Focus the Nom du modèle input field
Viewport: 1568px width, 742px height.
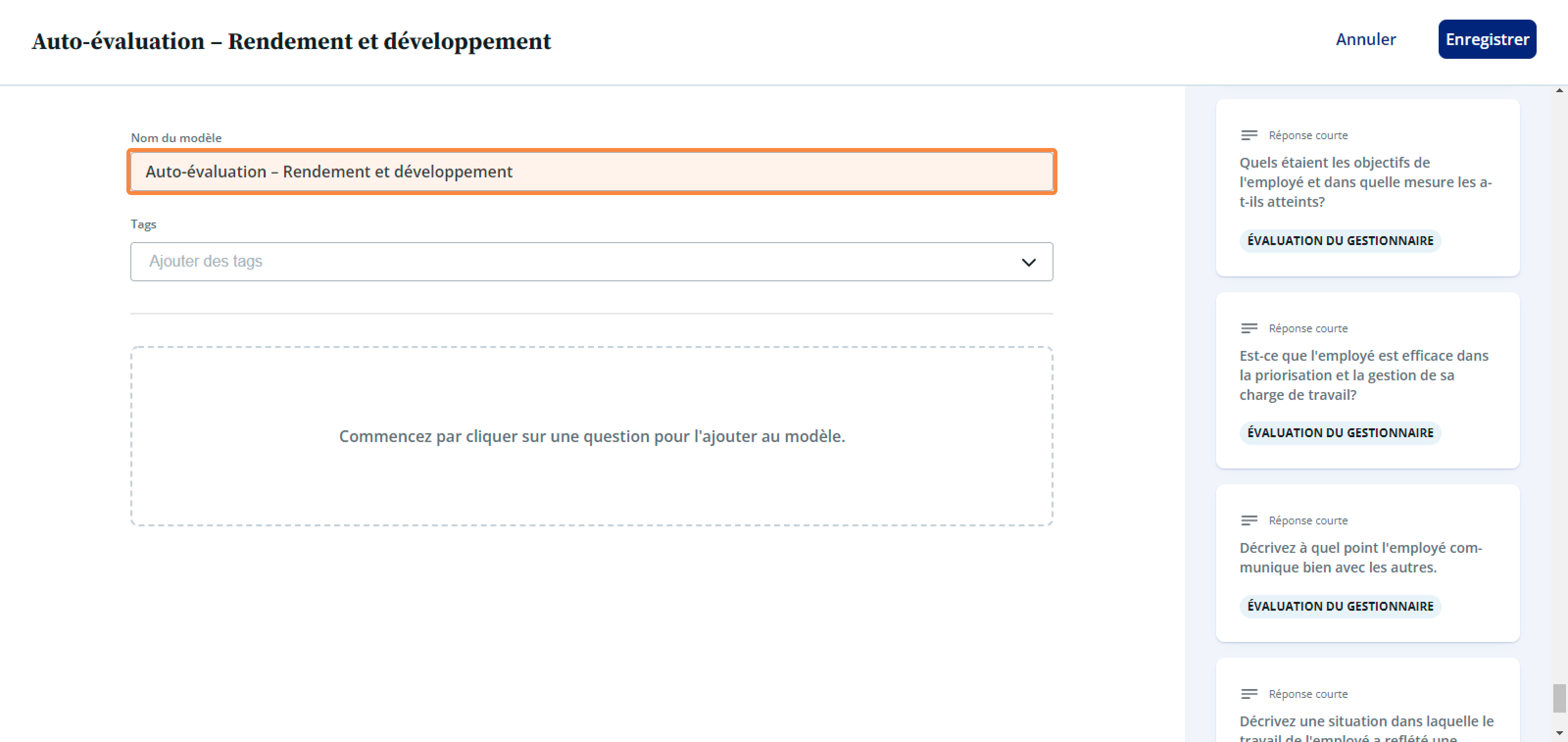(x=591, y=172)
